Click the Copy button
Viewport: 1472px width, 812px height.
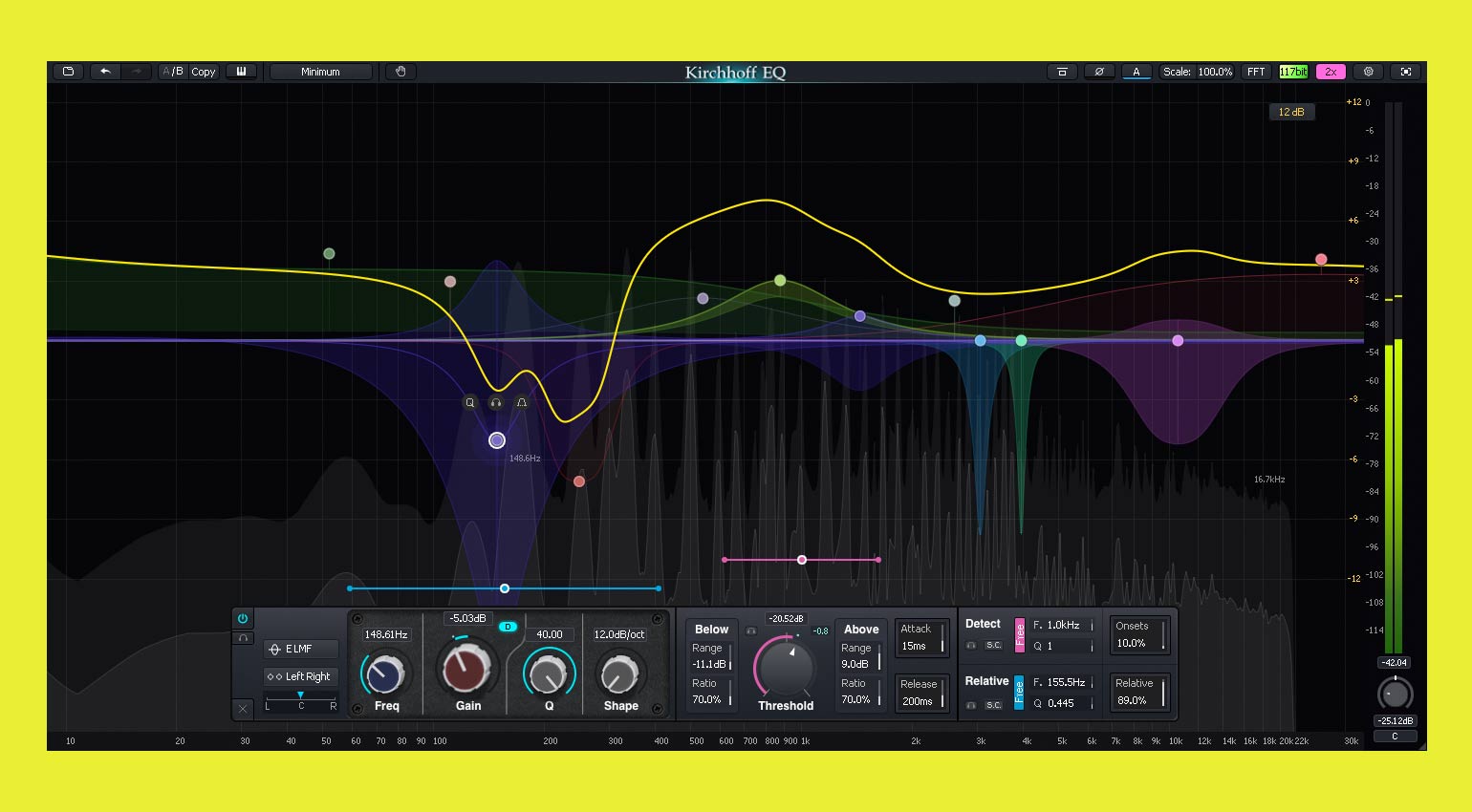(204, 72)
